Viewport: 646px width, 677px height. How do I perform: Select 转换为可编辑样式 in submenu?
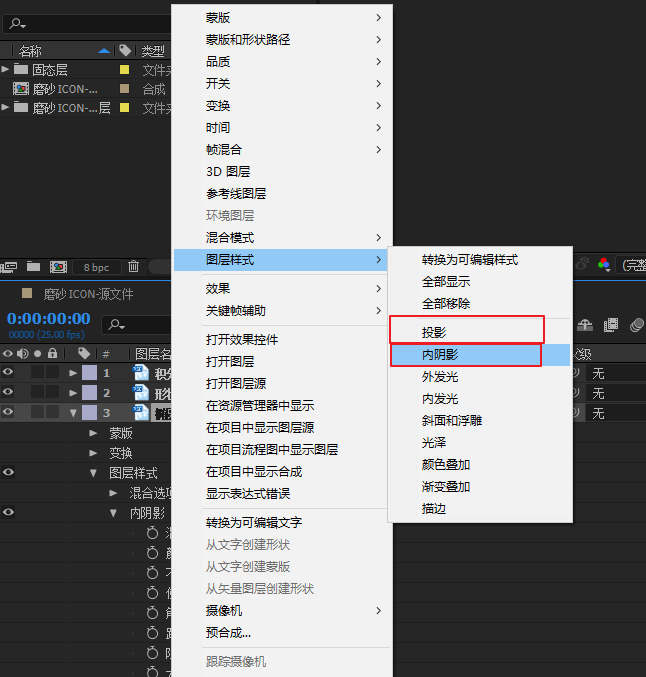[479, 260]
